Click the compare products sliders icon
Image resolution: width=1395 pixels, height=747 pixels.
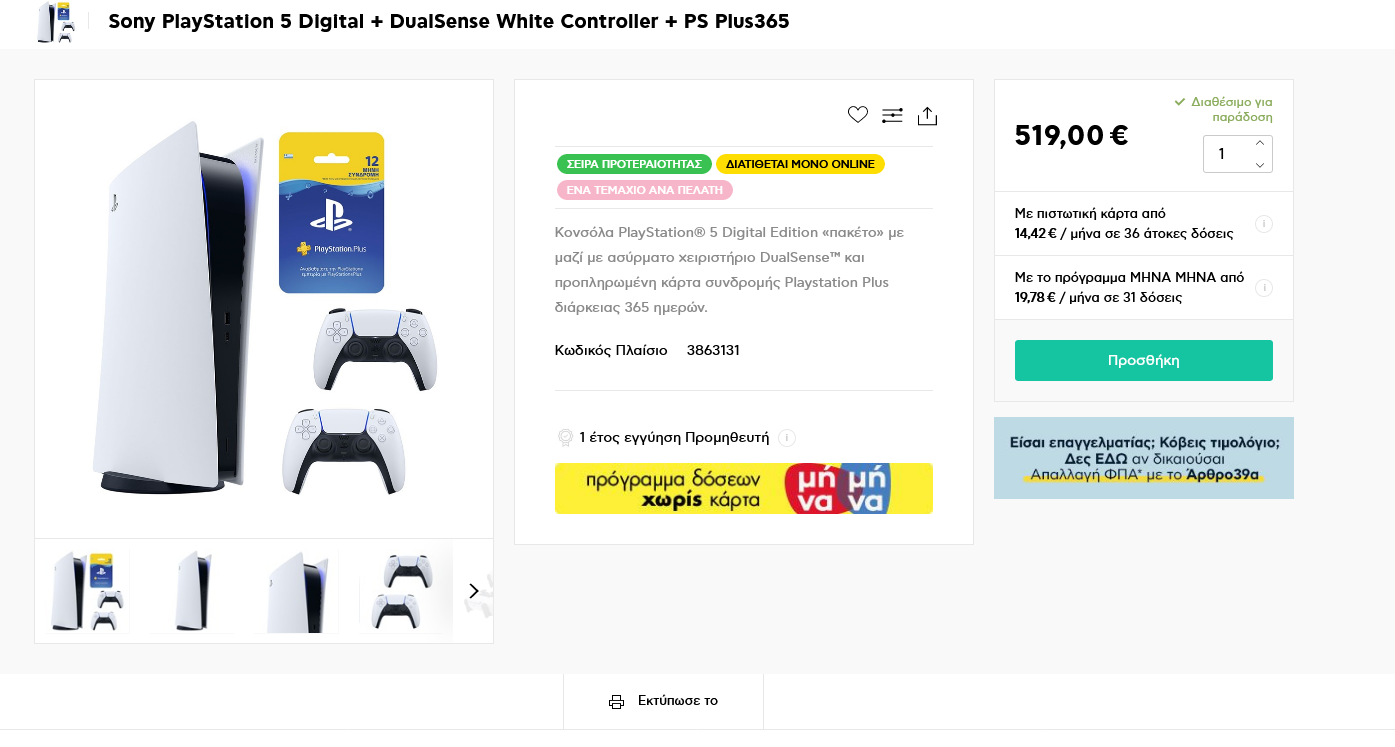coord(892,116)
